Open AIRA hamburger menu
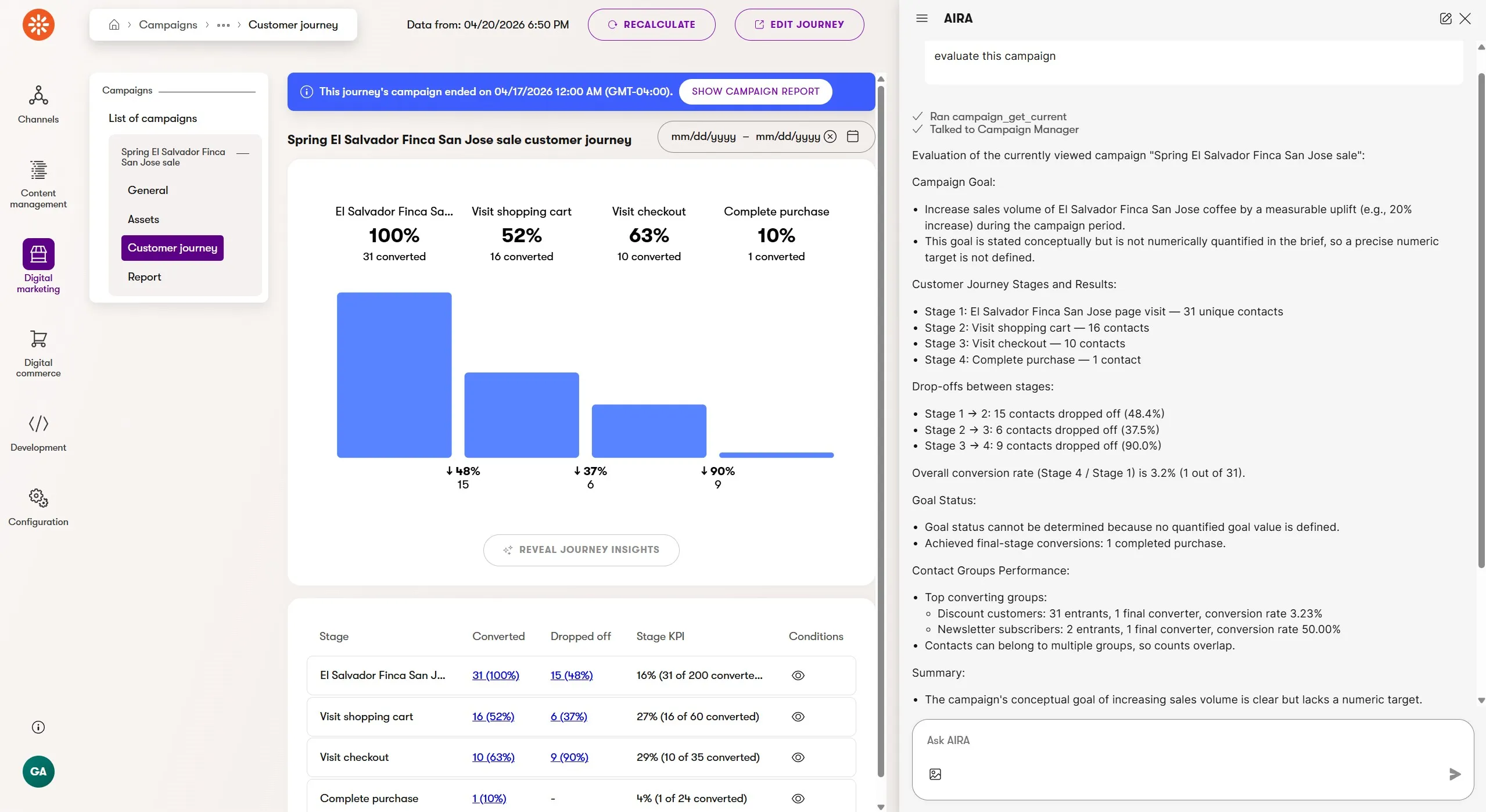Image resolution: width=1486 pixels, height=812 pixels. click(x=922, y=19)
